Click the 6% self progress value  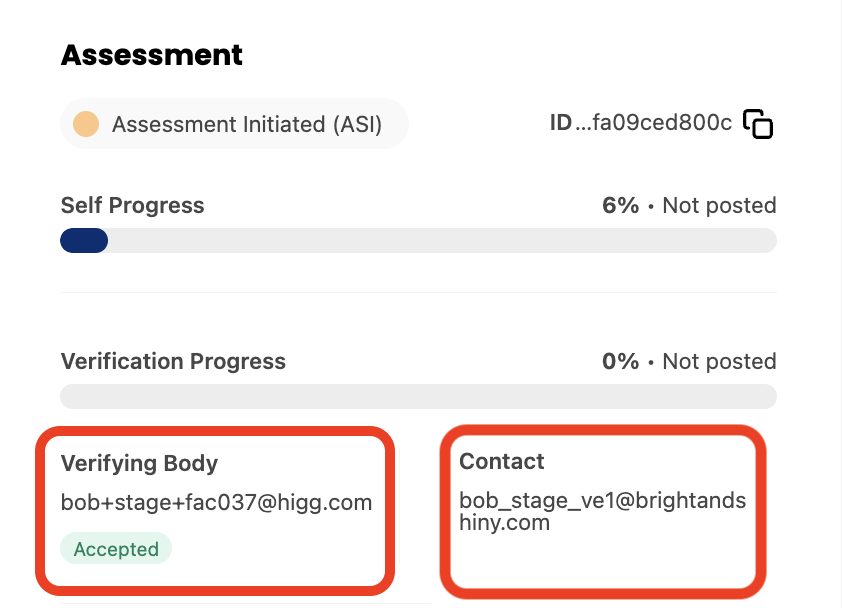pyautogui.click(x=621, y=205)
